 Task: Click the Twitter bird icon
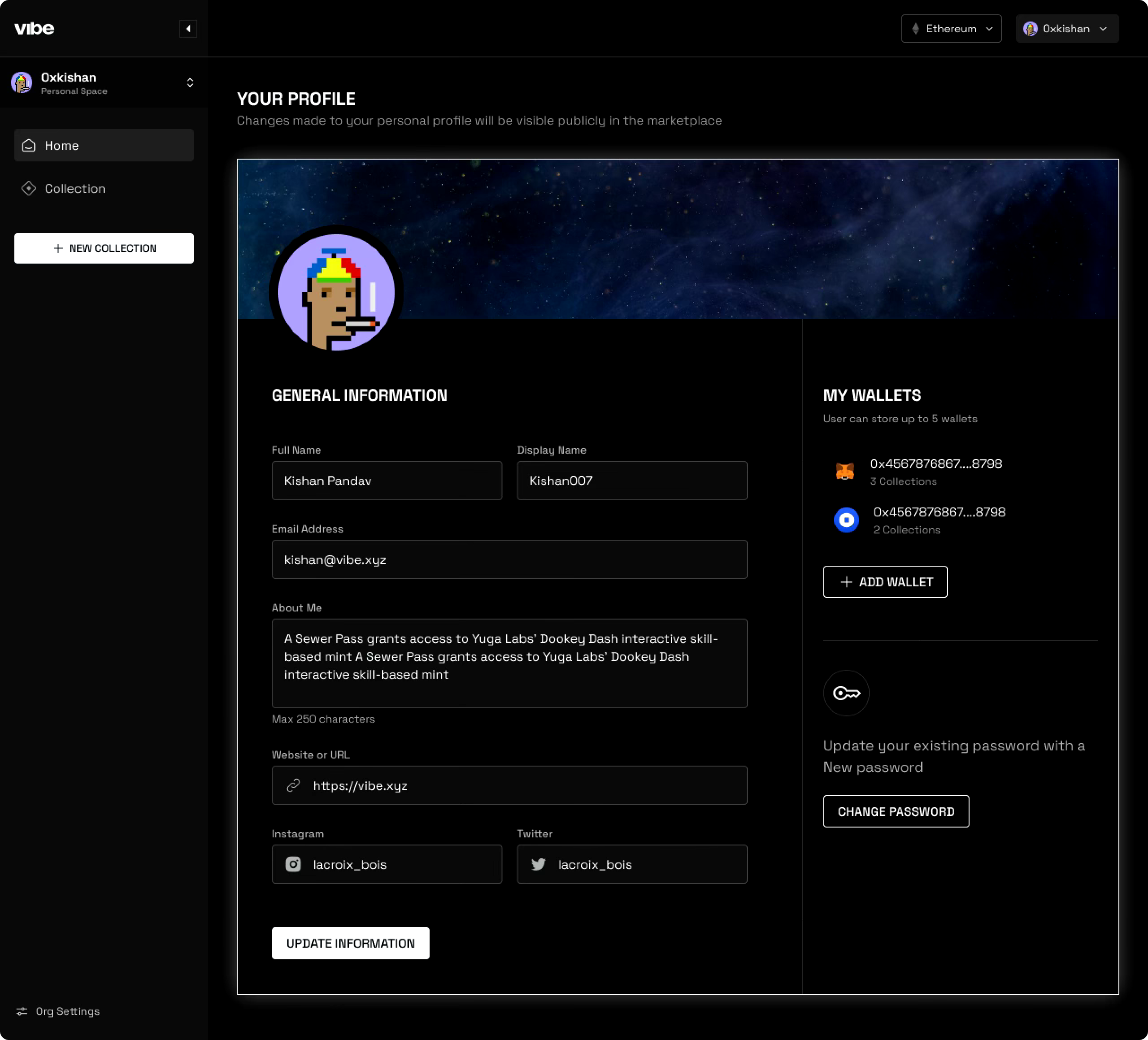[538, 864]
